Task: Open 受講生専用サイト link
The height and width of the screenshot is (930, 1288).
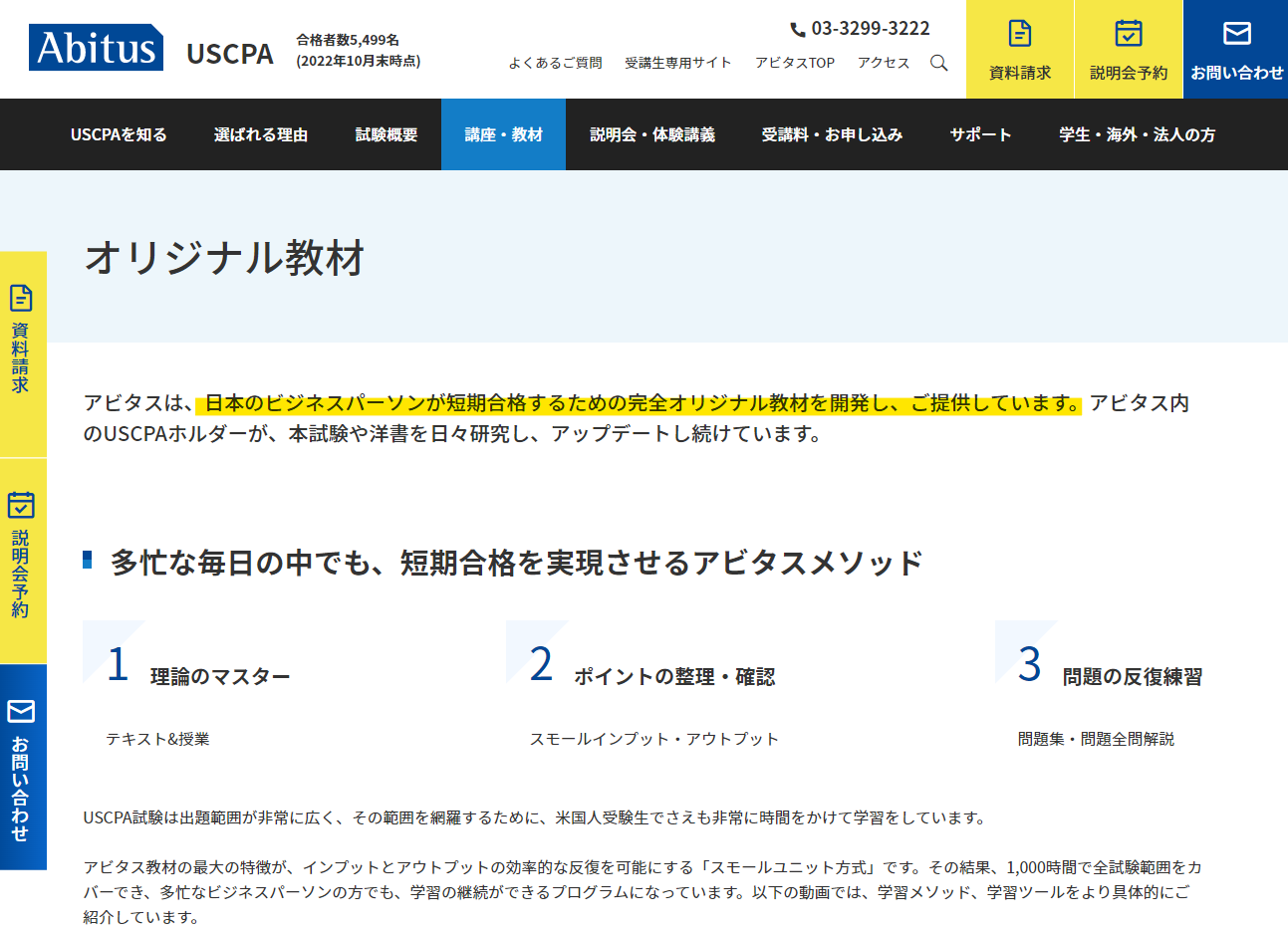Action: [678, 63]
